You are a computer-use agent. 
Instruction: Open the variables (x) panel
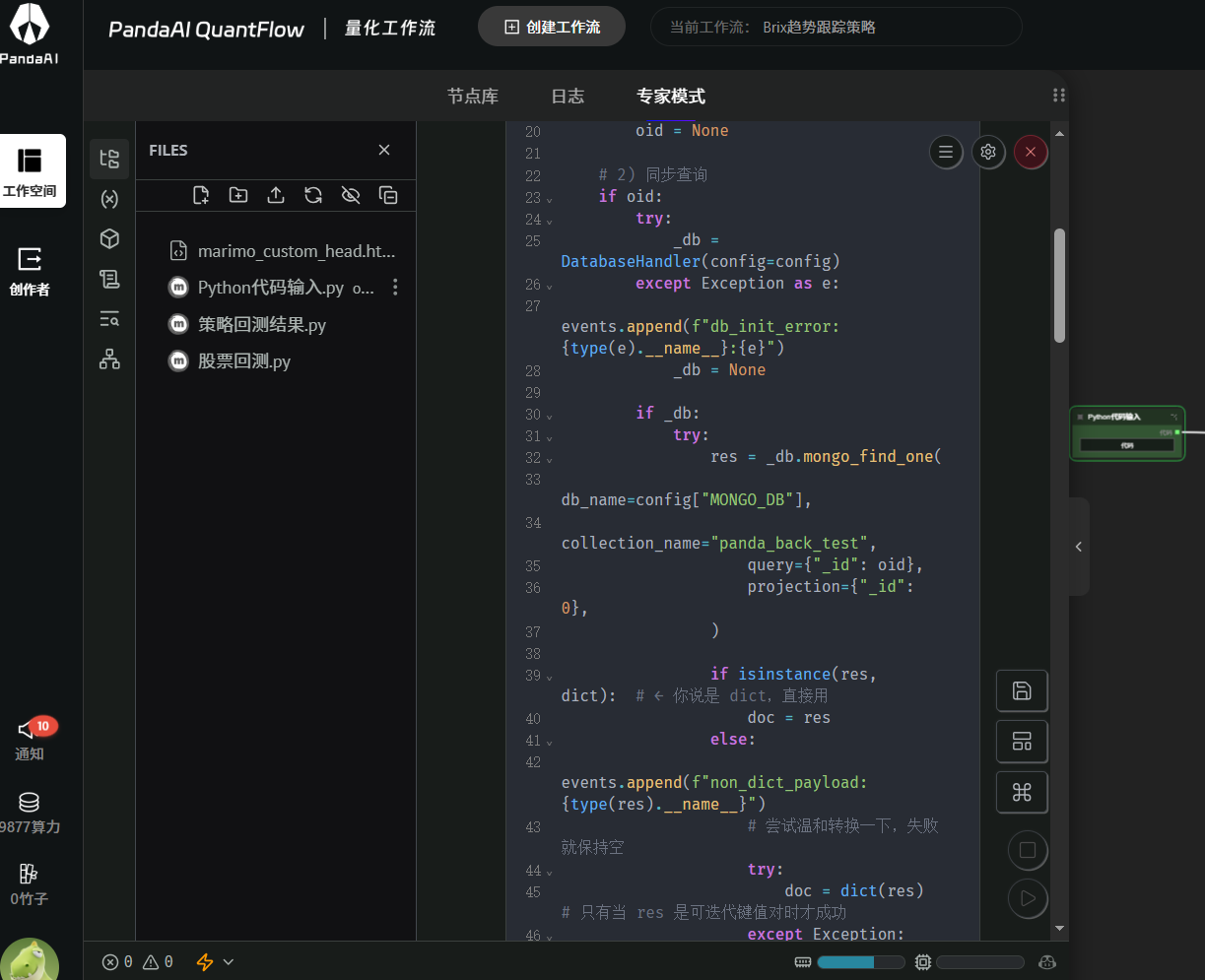(x=109, y=199)
